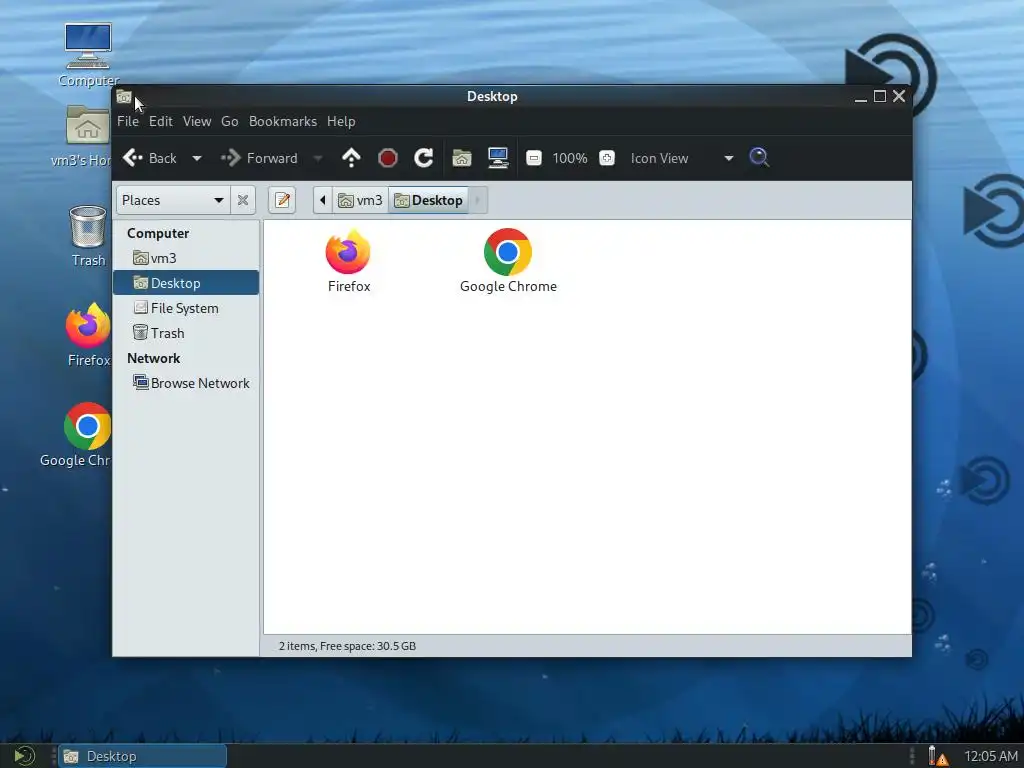Screen dimensions: 1024x768
Task: Minimize the Desktop window
Action: click(x=861, y=97)
